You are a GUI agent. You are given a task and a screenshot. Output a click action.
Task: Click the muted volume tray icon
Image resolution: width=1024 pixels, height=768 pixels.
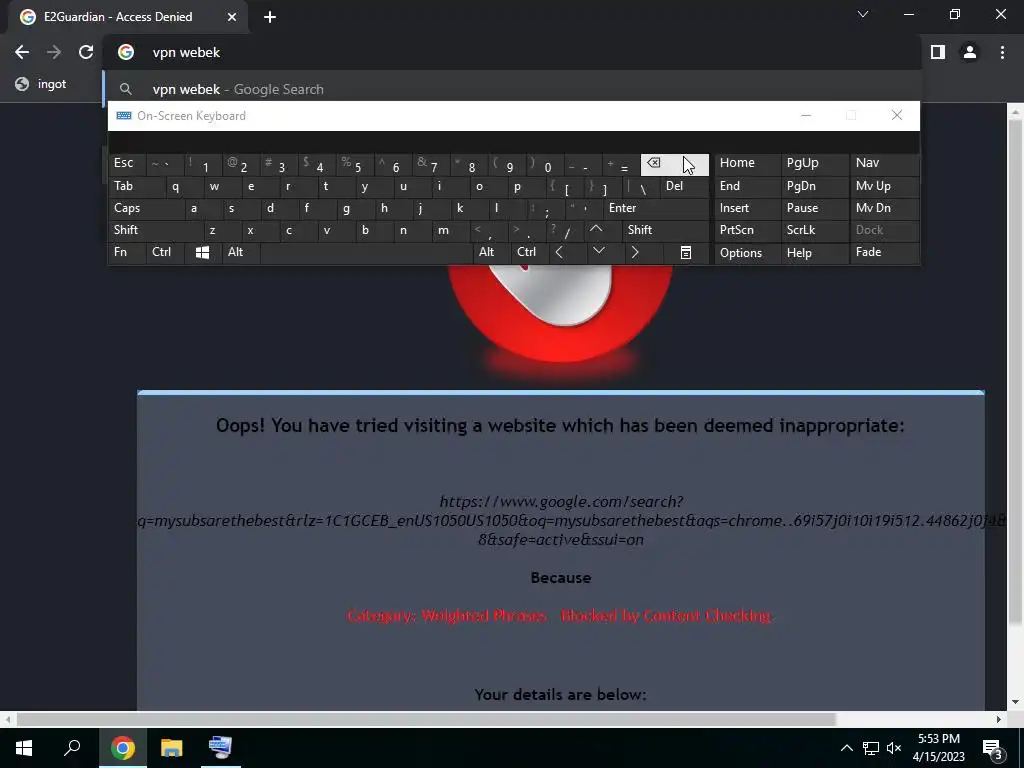point(894,748)
